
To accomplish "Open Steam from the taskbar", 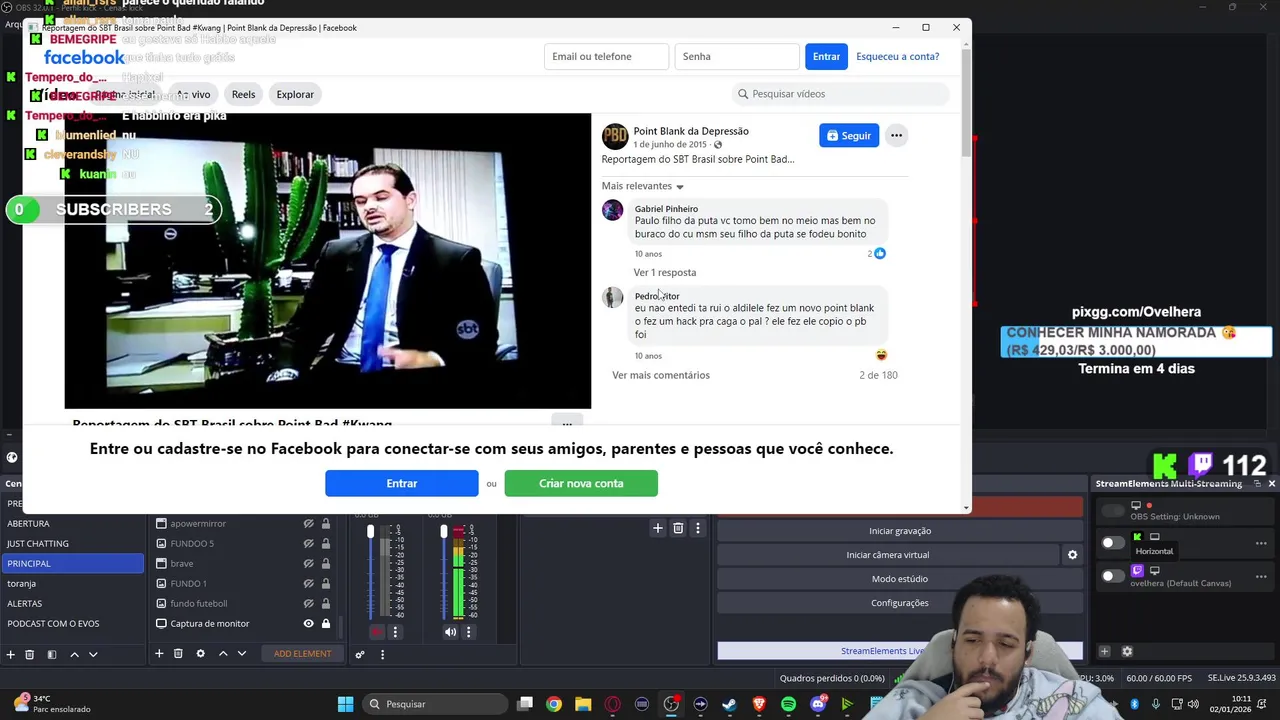I will click(x=729, y=704).
